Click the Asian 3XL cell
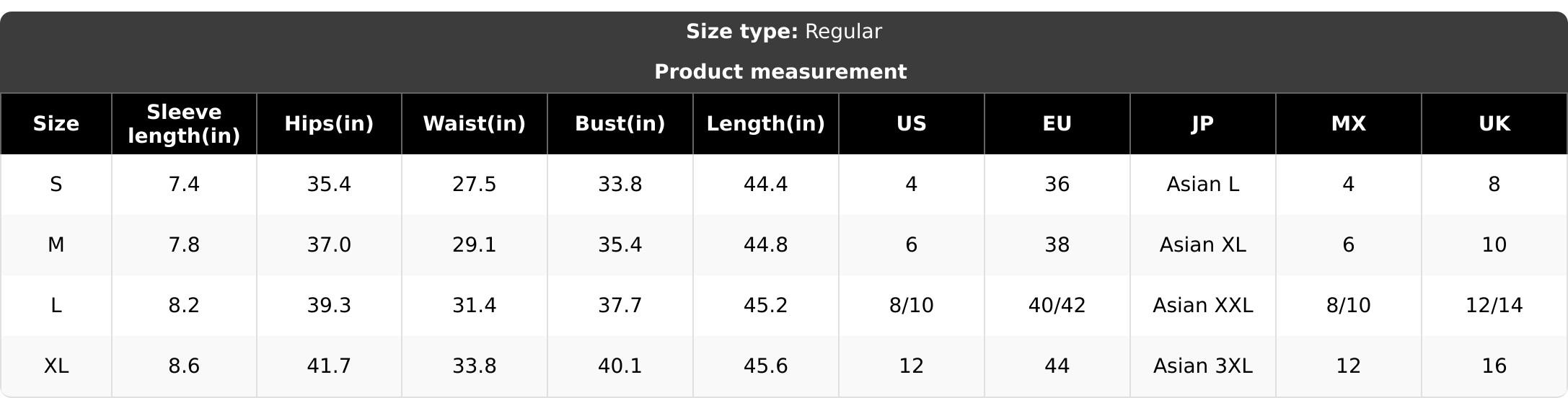This screenshot has height=398, width=1568. pos(1203,366)
